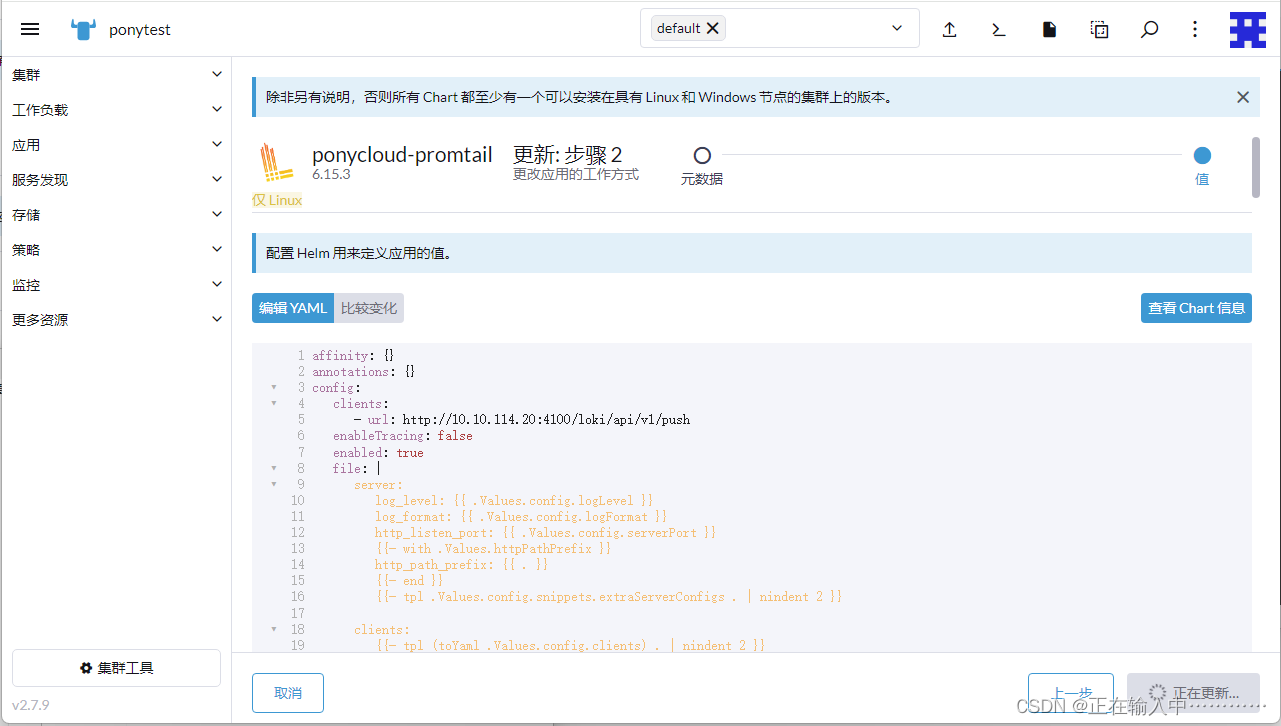Click the http_path_prefix line

coord(462,564)
